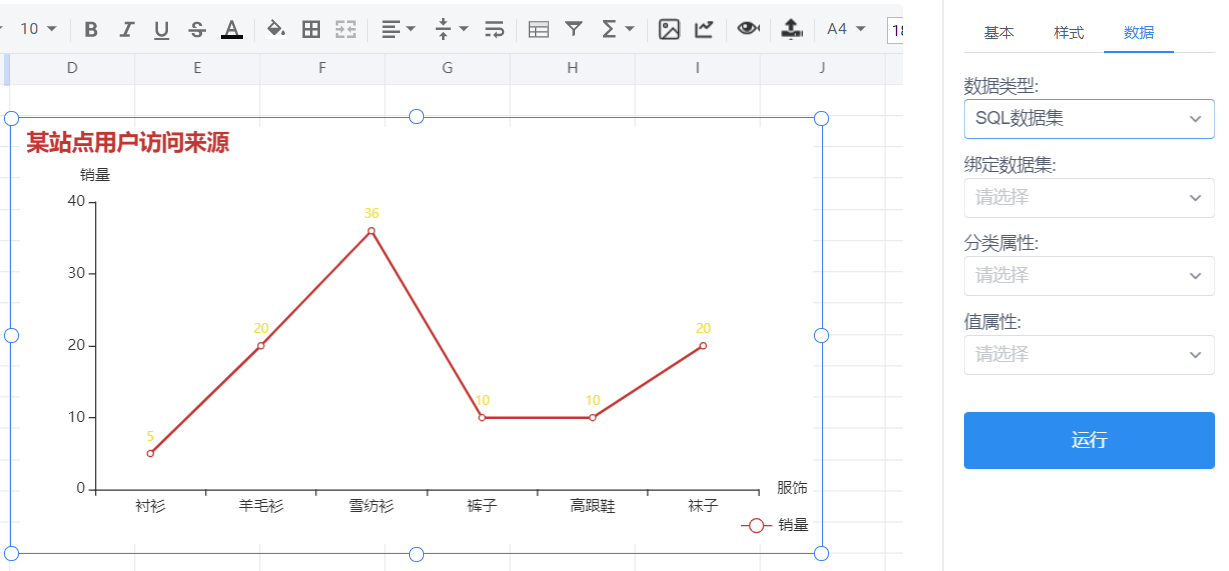Click the insert chart icon

[x=704, y=29]
